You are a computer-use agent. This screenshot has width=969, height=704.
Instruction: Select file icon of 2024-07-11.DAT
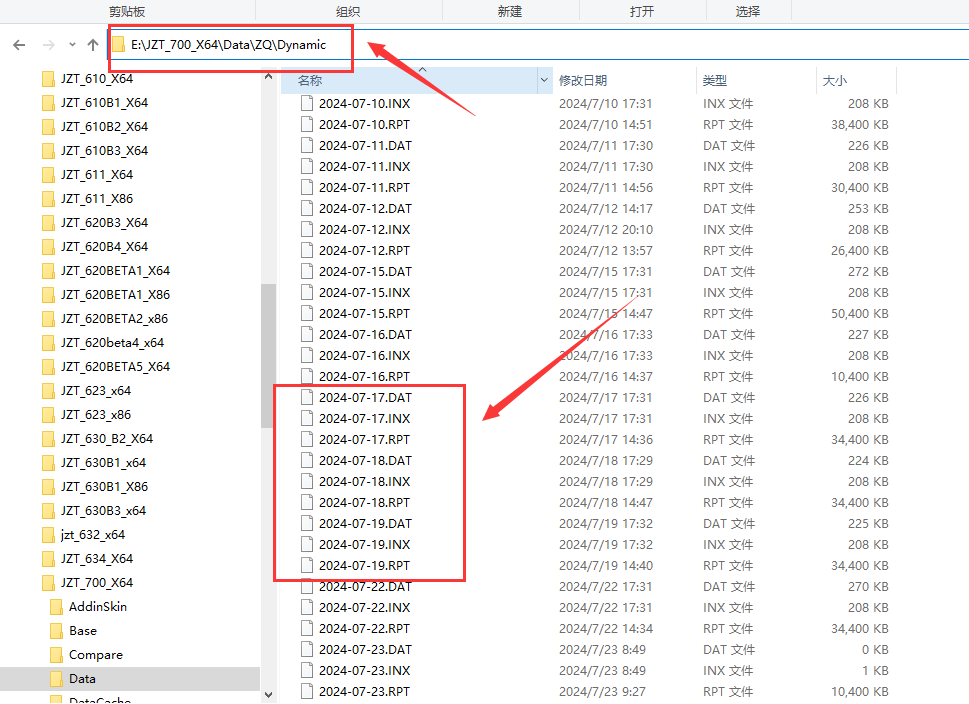pos(307,145)
